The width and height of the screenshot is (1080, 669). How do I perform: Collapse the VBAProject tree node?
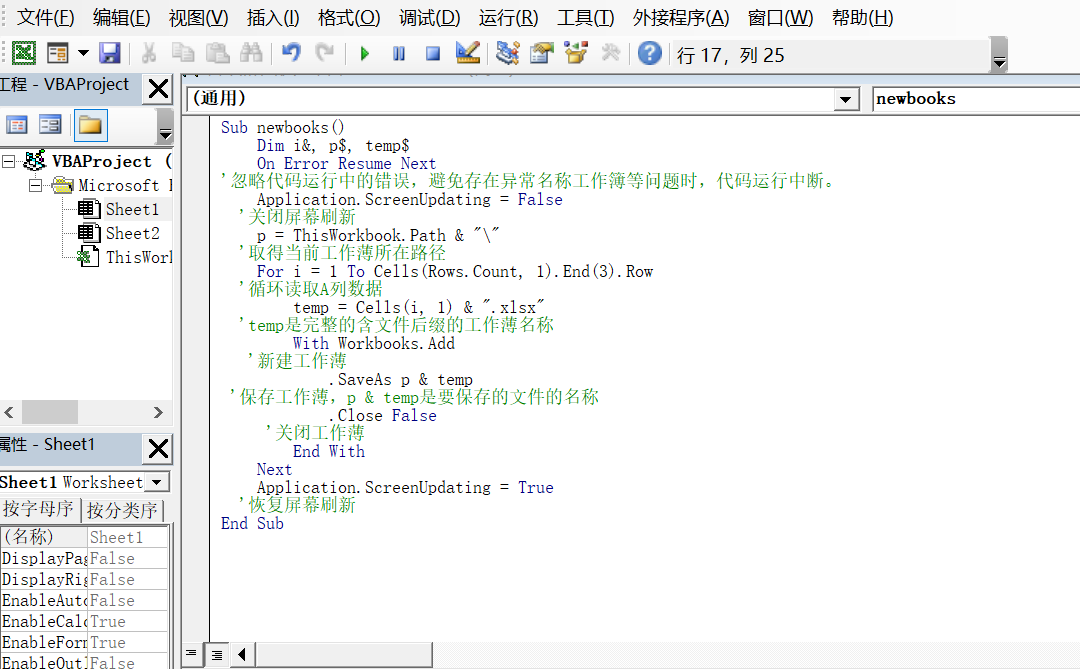[8, 162]
